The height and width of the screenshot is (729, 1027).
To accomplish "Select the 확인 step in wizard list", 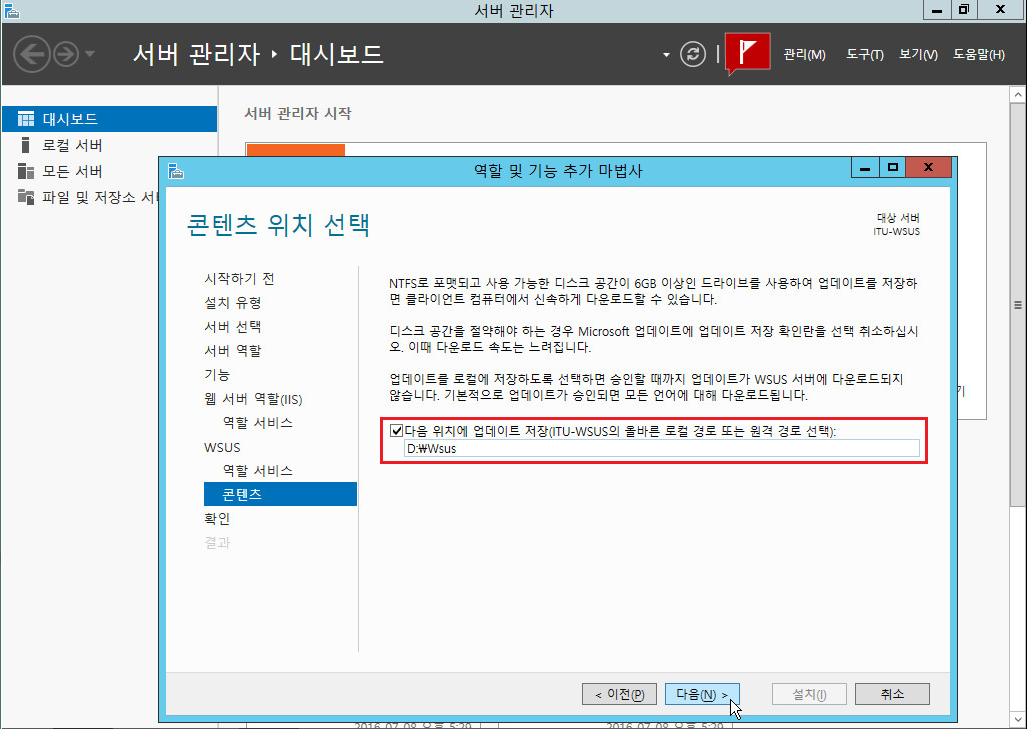I will point(217,519).
